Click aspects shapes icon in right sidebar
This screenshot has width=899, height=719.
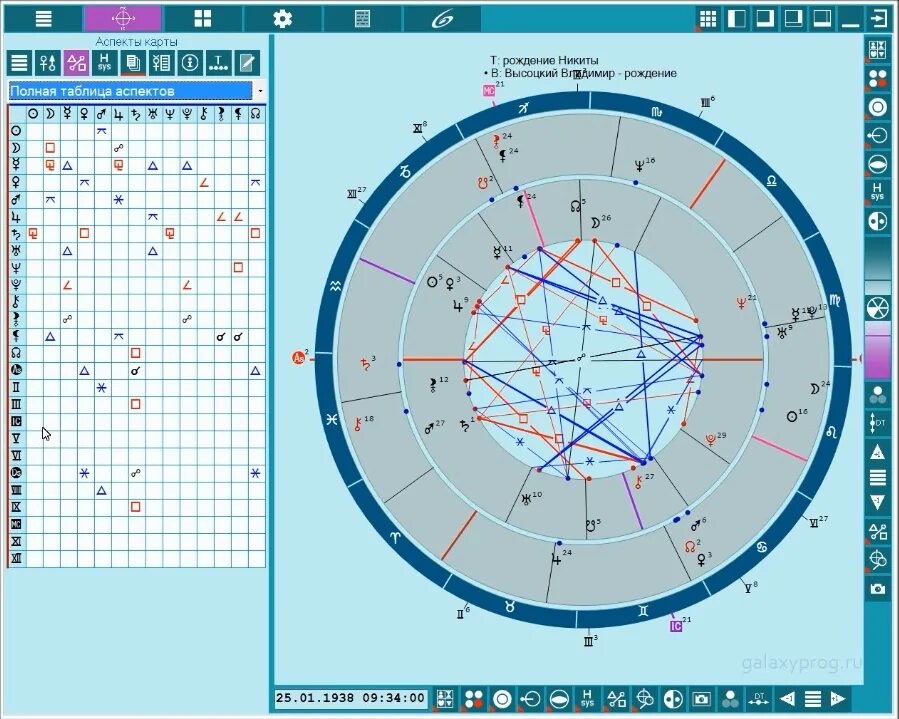click(877, 532)
